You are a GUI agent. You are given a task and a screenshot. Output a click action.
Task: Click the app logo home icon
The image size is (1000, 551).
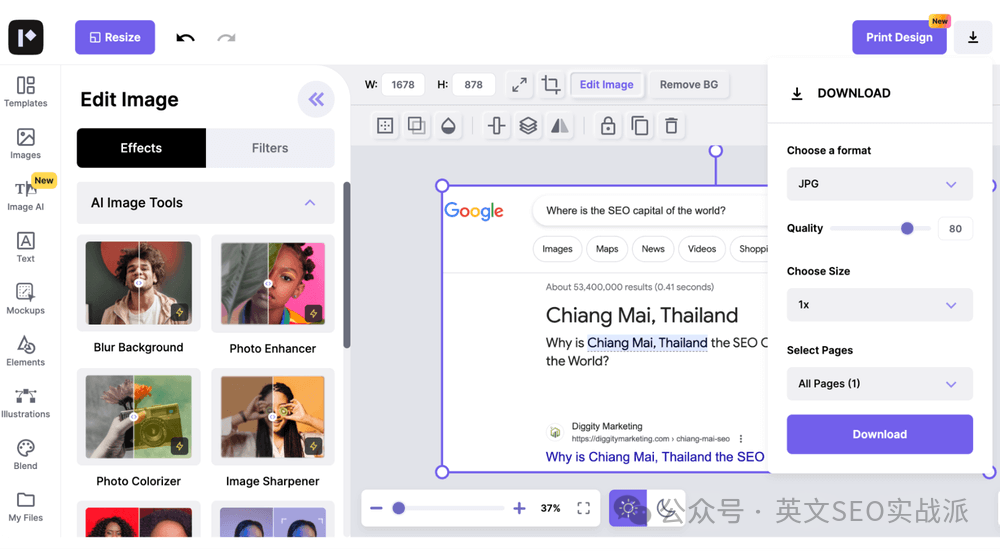click(26, 37)
